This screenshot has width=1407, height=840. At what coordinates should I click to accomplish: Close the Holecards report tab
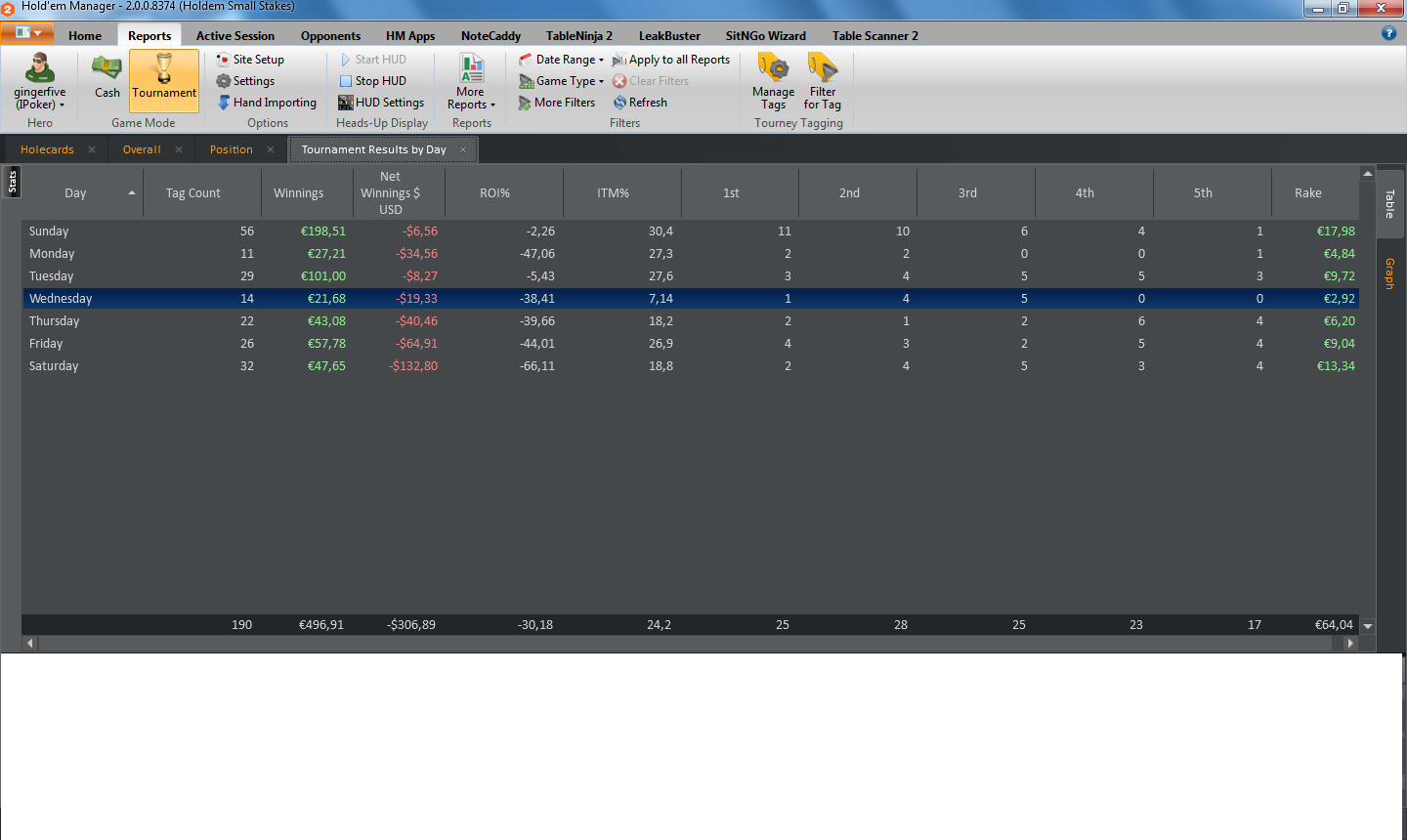point(92,149)
